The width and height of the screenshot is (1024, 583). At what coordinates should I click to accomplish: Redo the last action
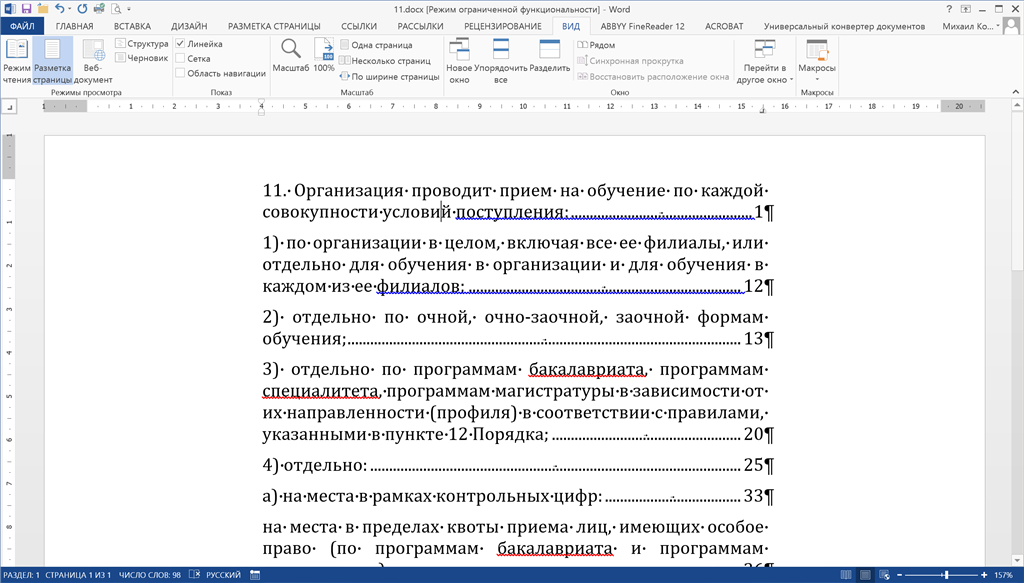tap(82, 9)
